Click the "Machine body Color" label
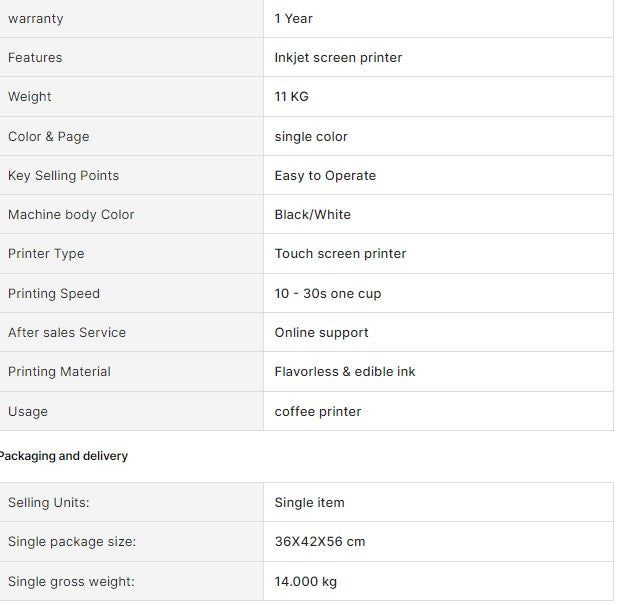617x605 pixels. coord(71,214)
